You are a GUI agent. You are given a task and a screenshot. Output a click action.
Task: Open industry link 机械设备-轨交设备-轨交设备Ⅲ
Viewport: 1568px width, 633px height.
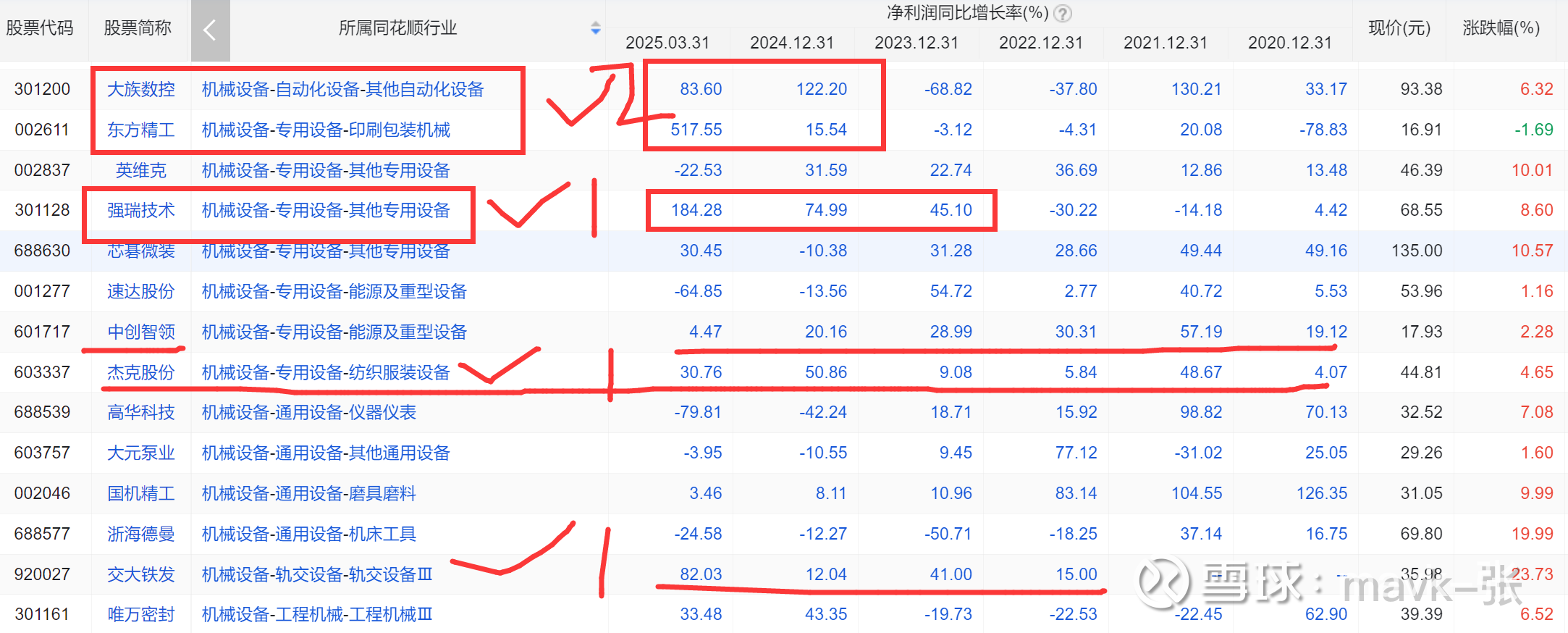(317, 574)
